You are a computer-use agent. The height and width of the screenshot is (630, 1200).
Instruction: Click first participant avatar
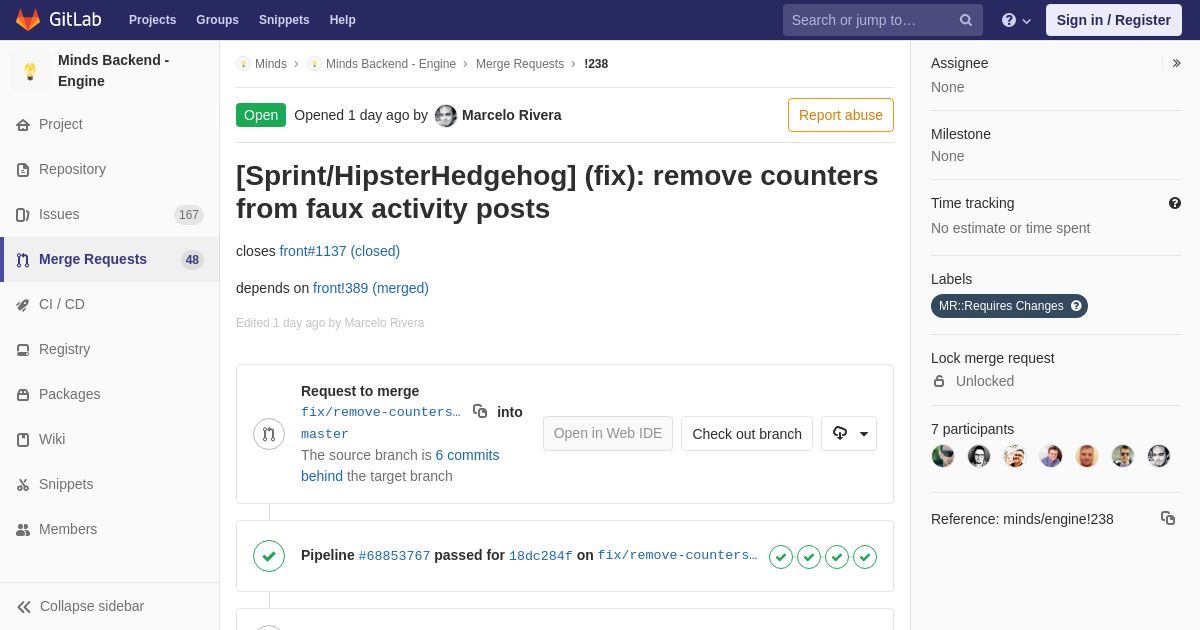coord(943,456)
